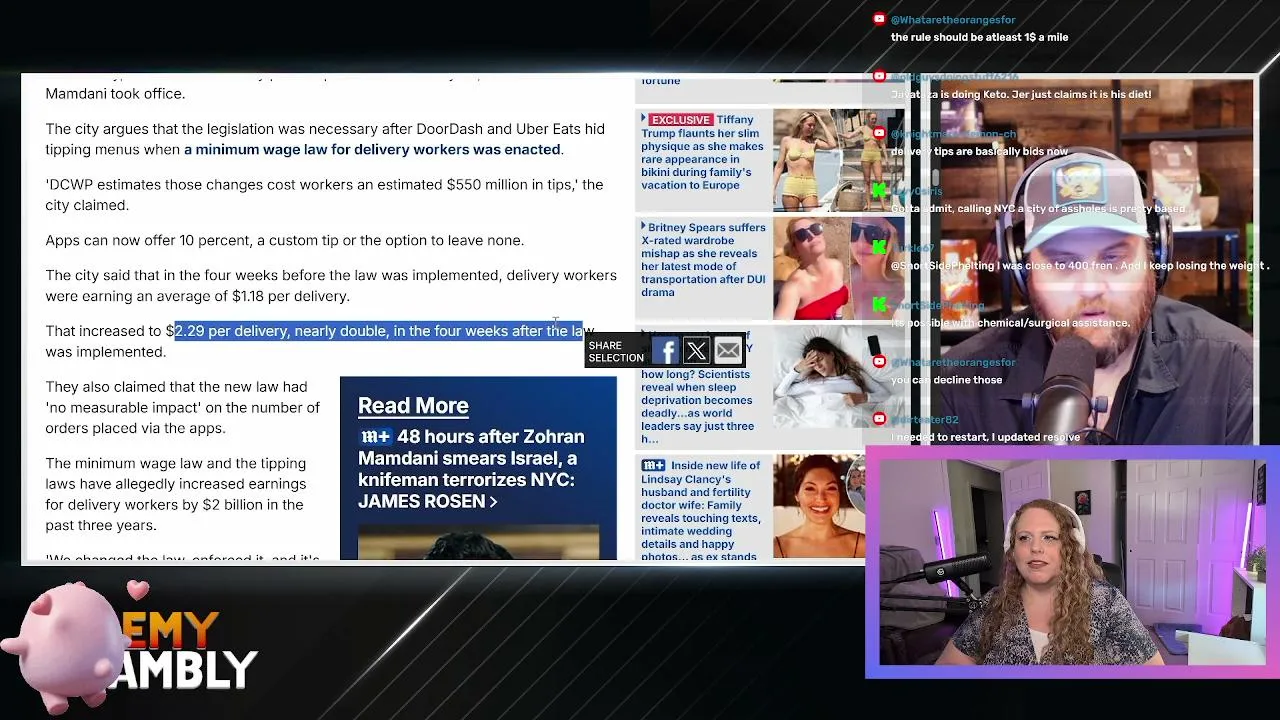Click the EXCLUSIVE badge on the Tiffany Trump story
The image size is (1280, 720).
[680, 120]
